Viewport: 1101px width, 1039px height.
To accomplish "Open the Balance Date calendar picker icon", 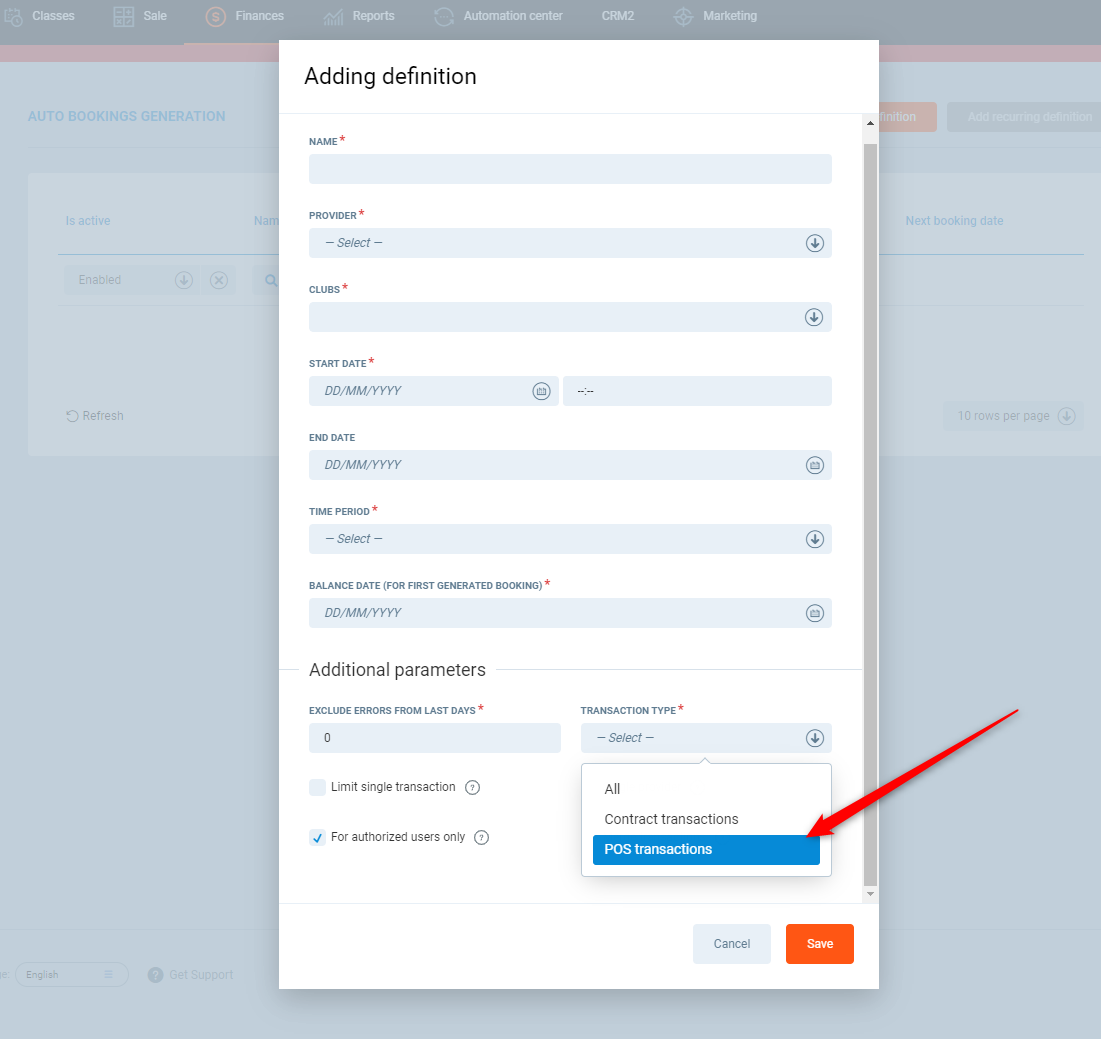I will 814,613.
